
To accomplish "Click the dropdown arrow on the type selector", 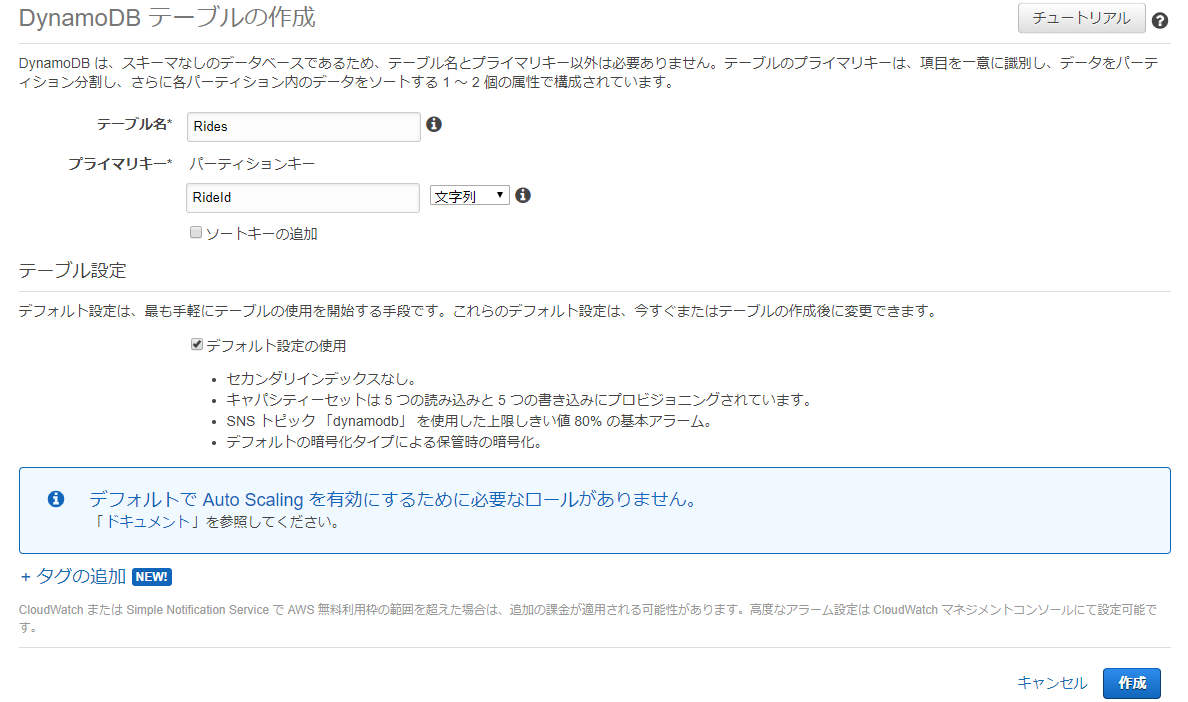I will [x=501, y=196].
